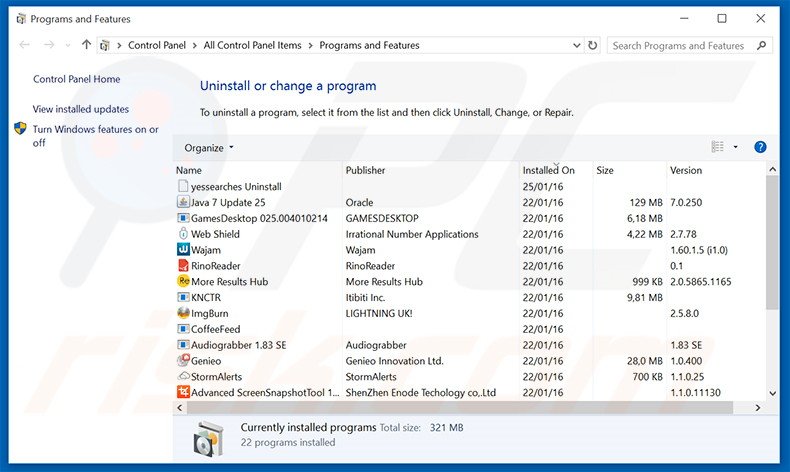Open Control Panel Home link
The width and height of the screenshot is (790, 472).
tap(77, 79)
